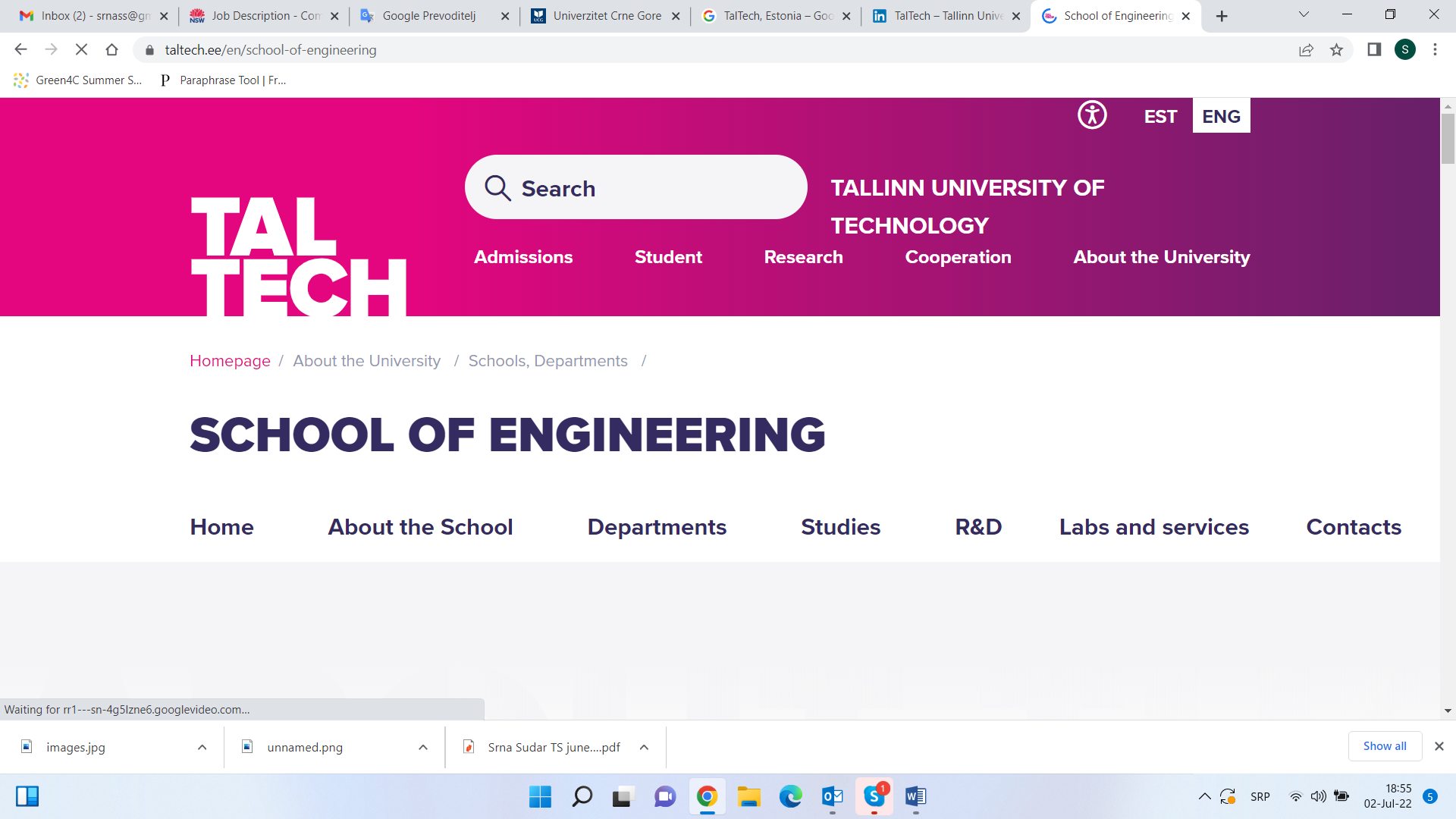
Task: Click the share page icon
Action: (1306, 50)
